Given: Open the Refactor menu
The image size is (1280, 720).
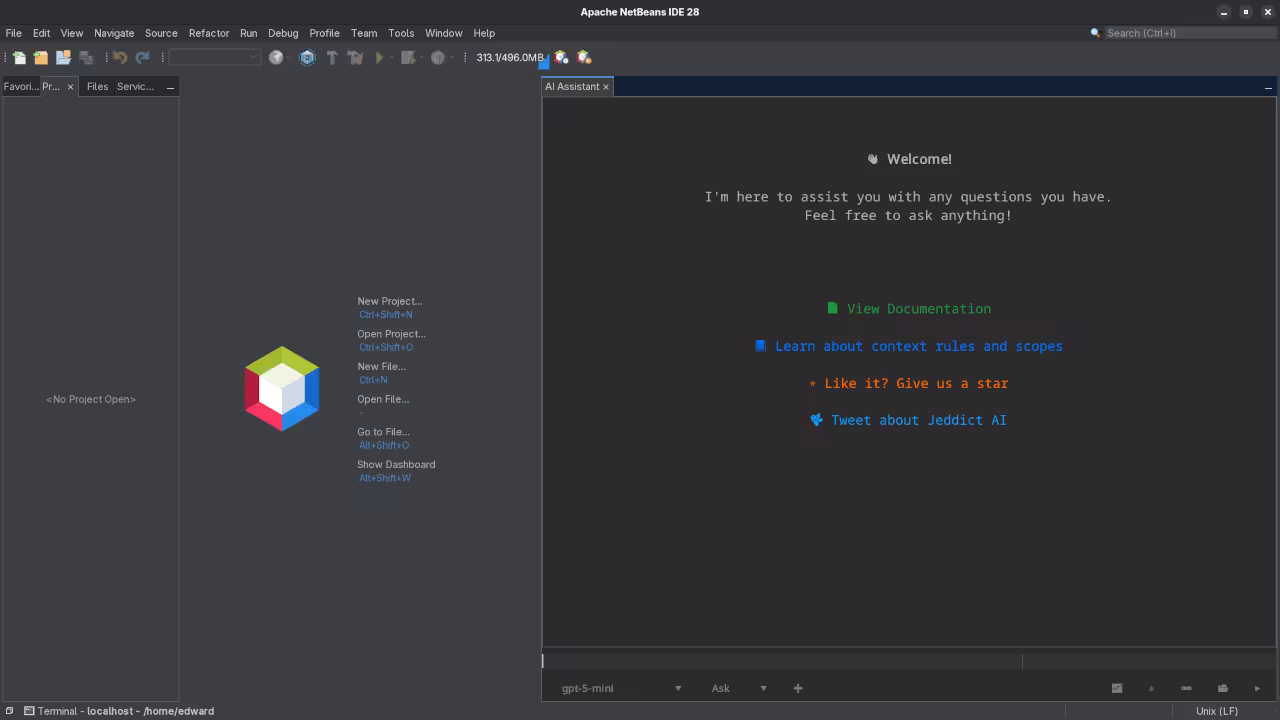Looking at the screenshot, I should coord(209,33).
